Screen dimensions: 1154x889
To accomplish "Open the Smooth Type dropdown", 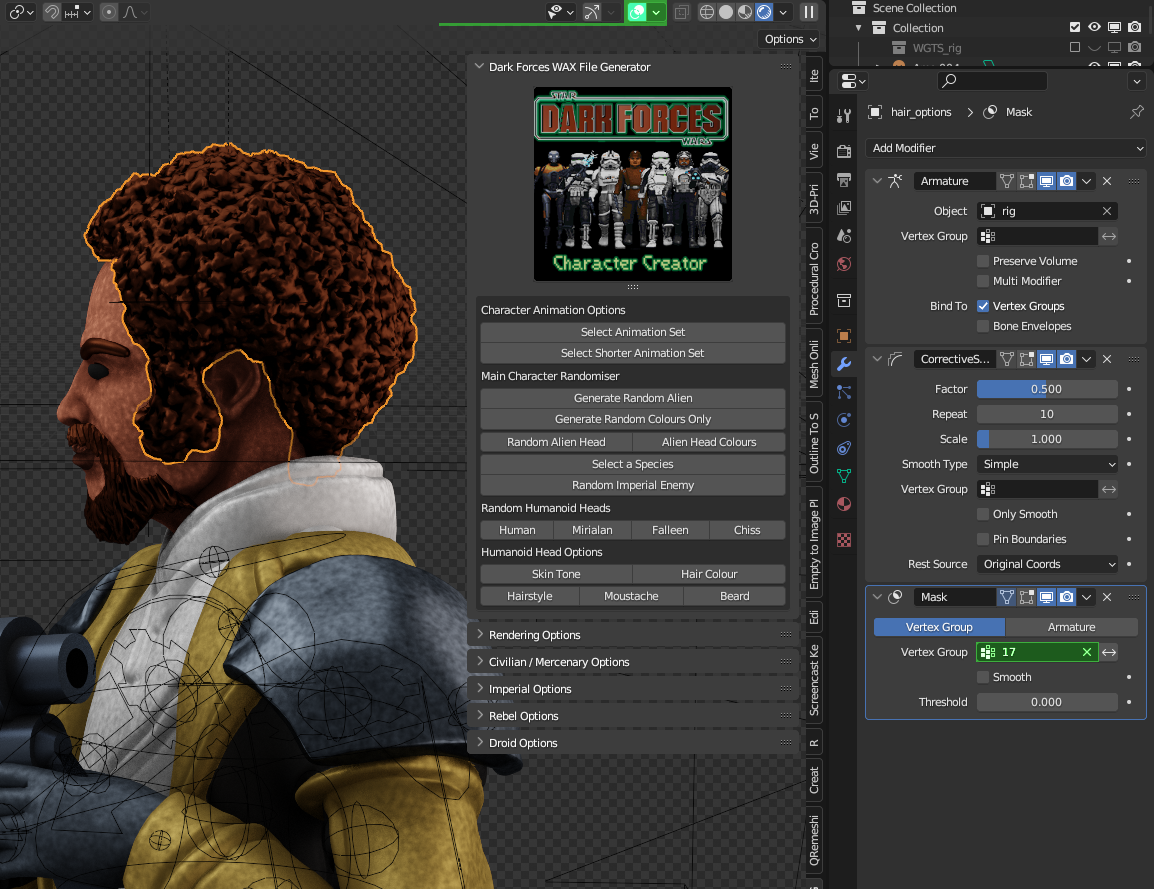I will (1047, 464).
